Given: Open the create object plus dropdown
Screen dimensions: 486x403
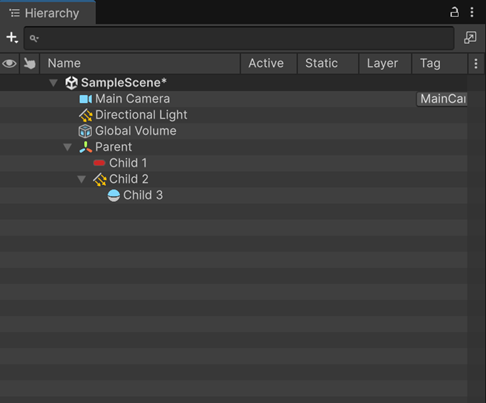Looking at the screenshot, I should [x=12, y=38].
